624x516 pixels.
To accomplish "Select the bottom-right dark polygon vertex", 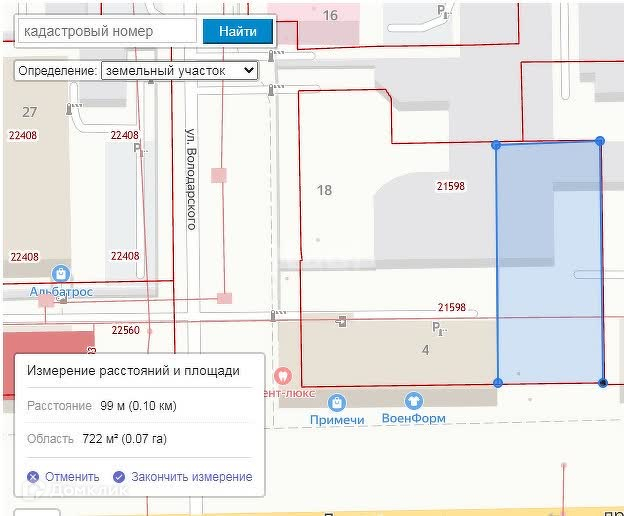I will [x=603, y=383].
